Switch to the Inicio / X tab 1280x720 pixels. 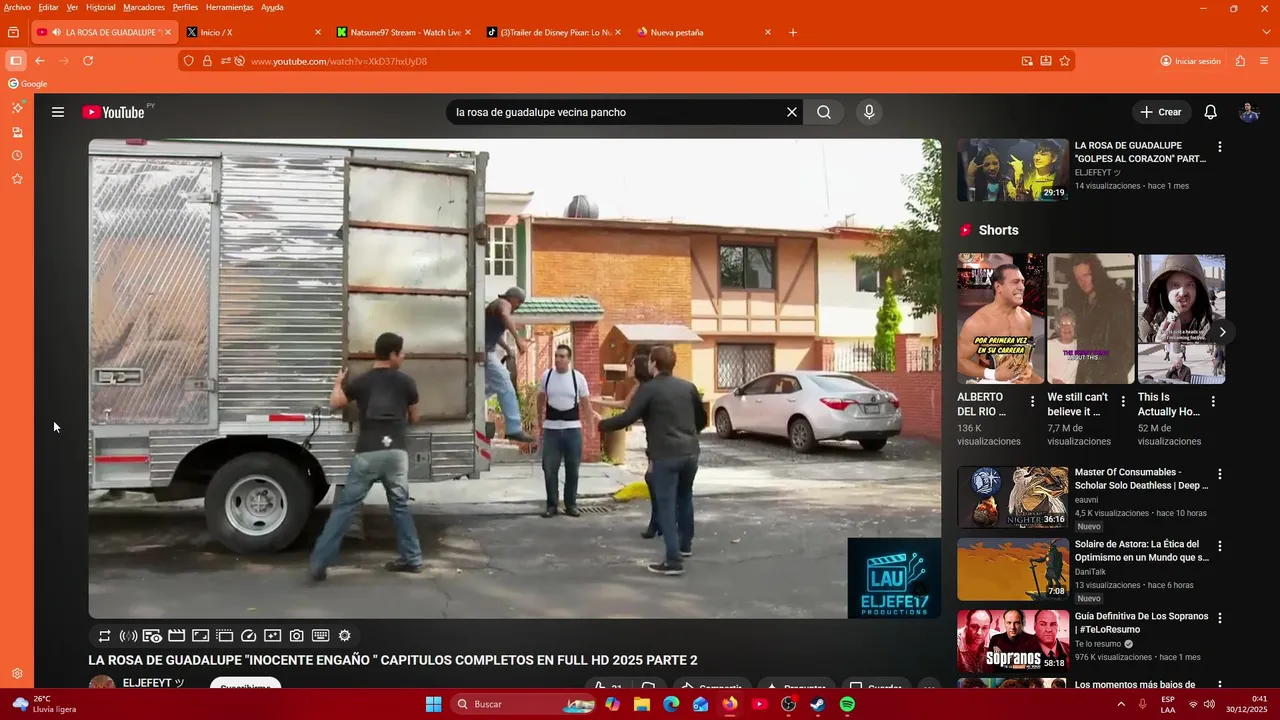(254, 32)
